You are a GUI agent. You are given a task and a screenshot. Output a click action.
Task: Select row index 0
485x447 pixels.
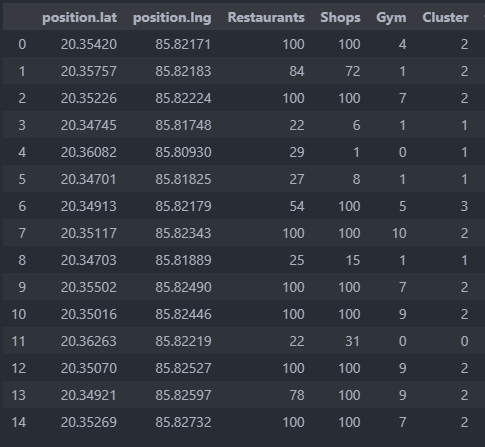22,44
